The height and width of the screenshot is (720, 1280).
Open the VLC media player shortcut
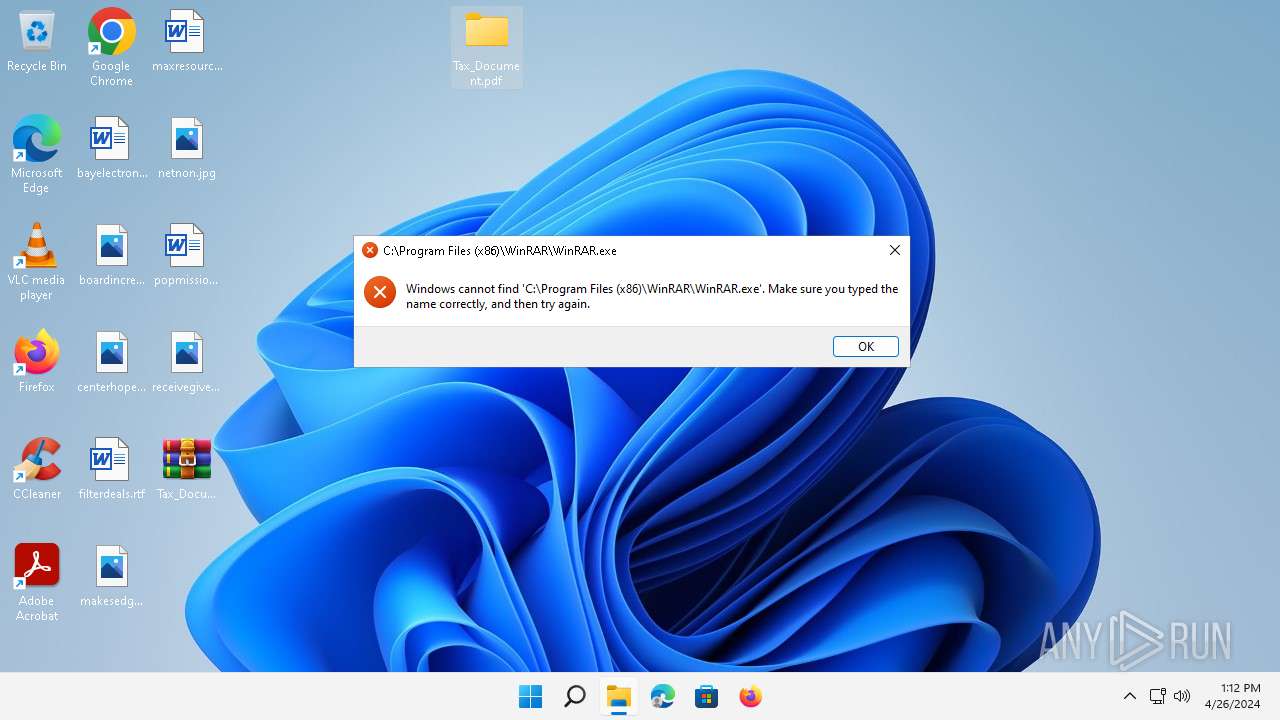click(x=36, y=261)
